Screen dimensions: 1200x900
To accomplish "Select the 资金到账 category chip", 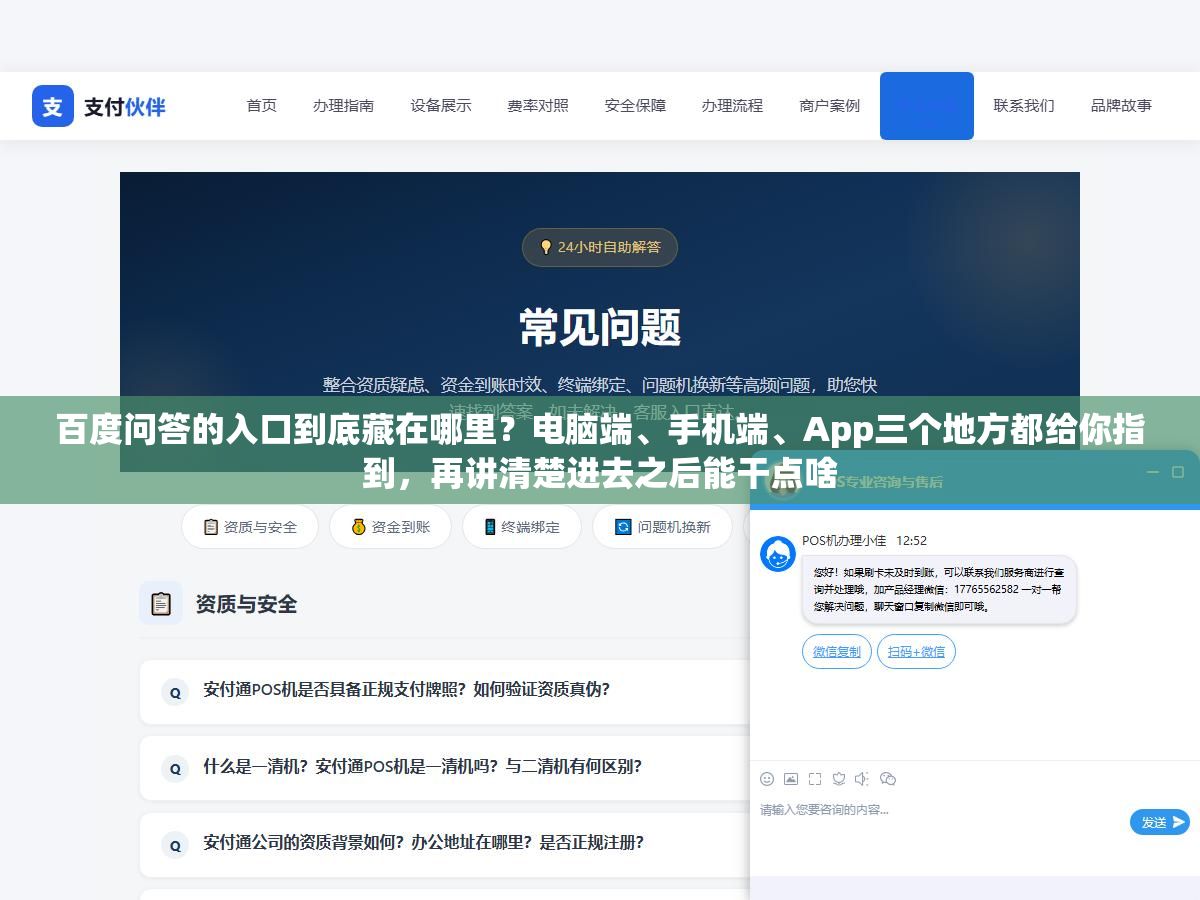I will [x=390, y=527].
